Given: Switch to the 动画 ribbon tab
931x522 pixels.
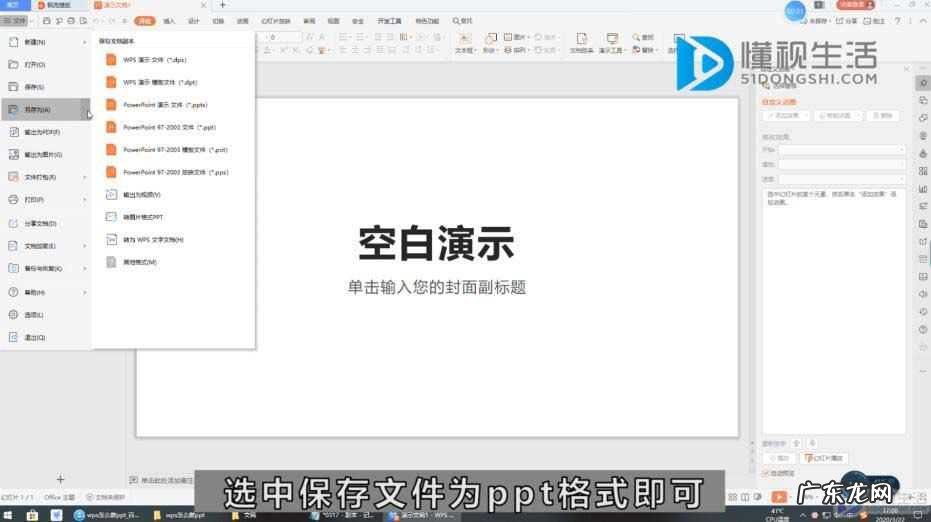Looking at the screenshot, I should 242,21.
